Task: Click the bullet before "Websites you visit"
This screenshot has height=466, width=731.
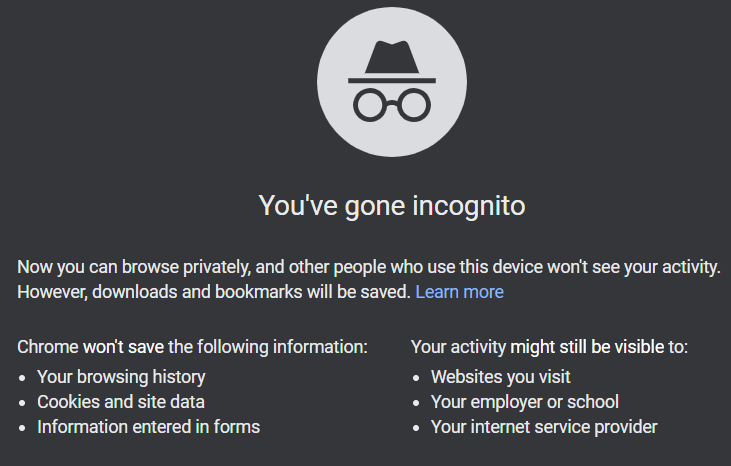Action: 418,378
